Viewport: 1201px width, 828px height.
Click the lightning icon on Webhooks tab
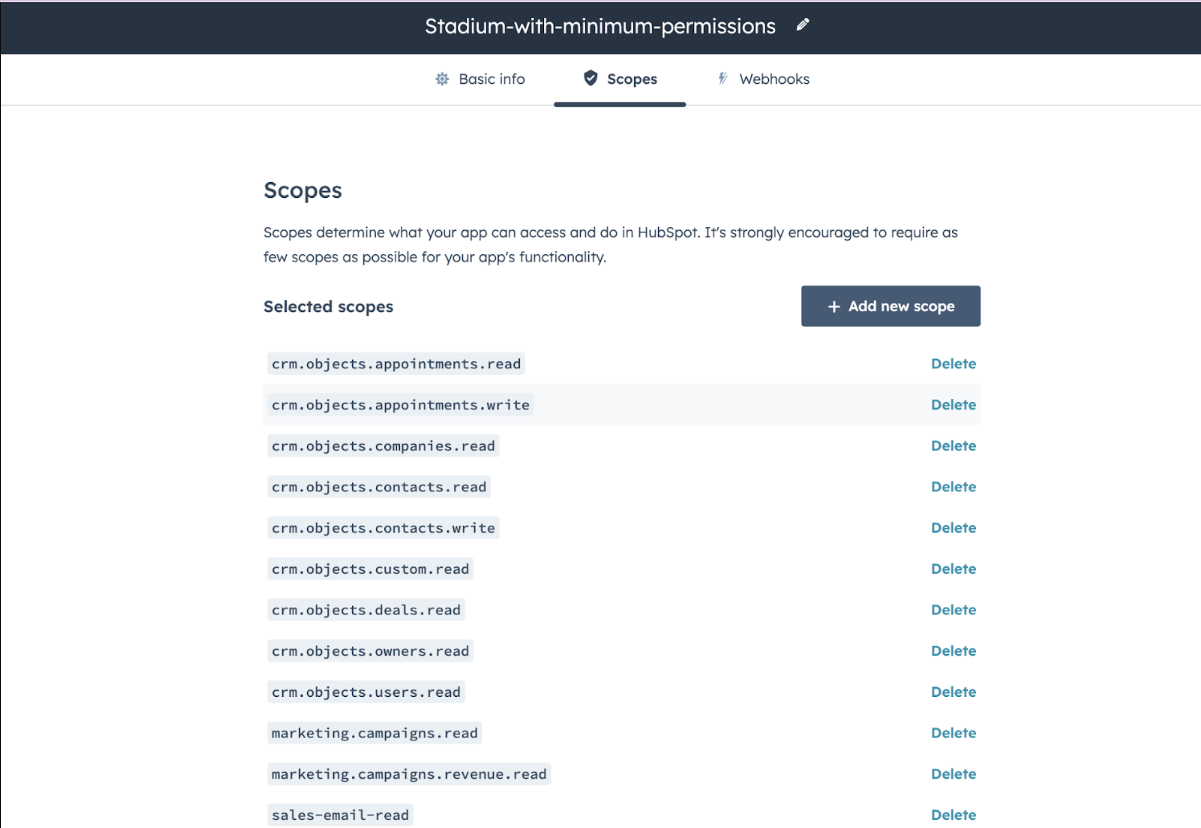tap(722, 79)
